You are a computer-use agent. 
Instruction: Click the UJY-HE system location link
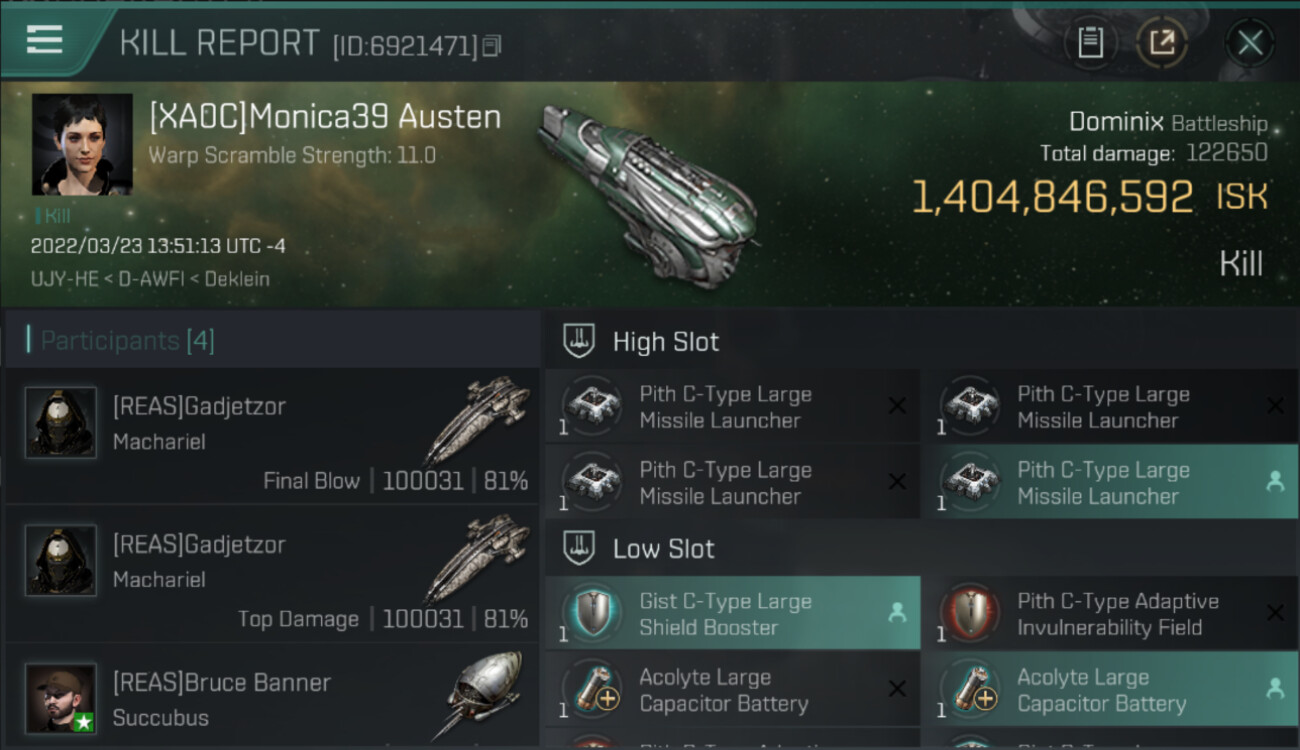pyautogui.click(x=64, y=279)
